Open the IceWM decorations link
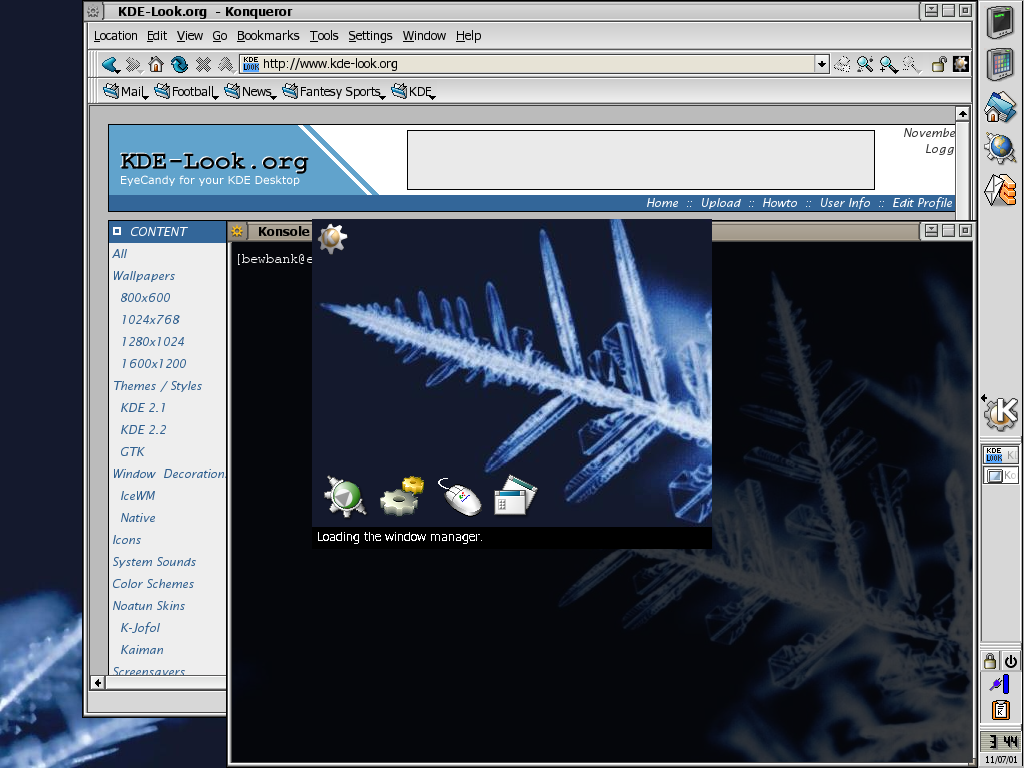This screenshot has height=768, width=1024. pyautogui.click(x=138, y=496)
